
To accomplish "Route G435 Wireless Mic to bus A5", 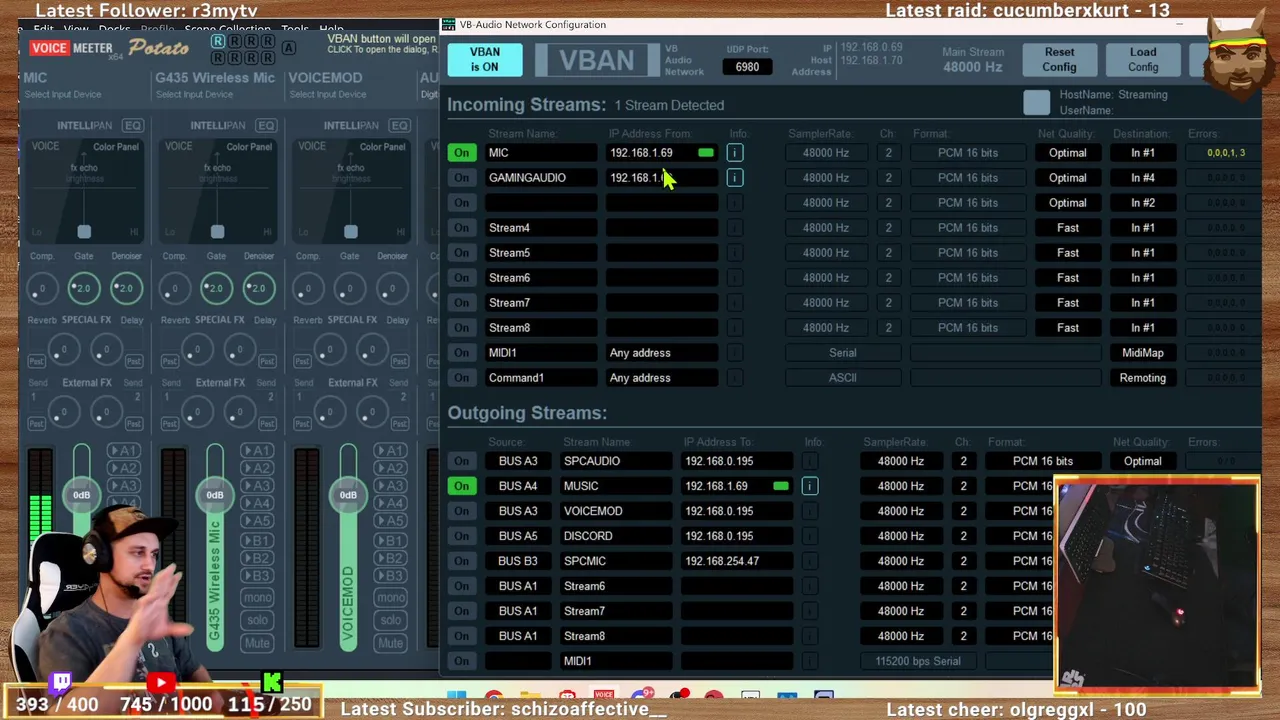I will 257,523.
